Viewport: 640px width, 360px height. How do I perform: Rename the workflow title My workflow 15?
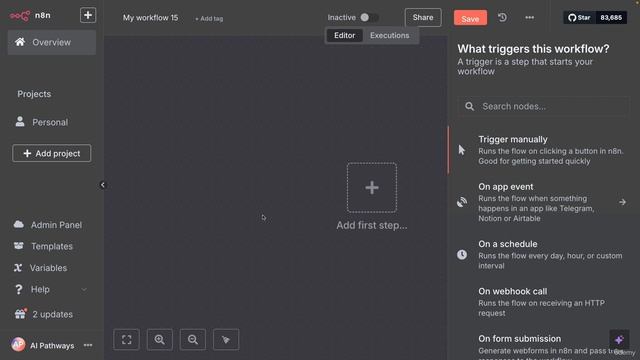150,18
